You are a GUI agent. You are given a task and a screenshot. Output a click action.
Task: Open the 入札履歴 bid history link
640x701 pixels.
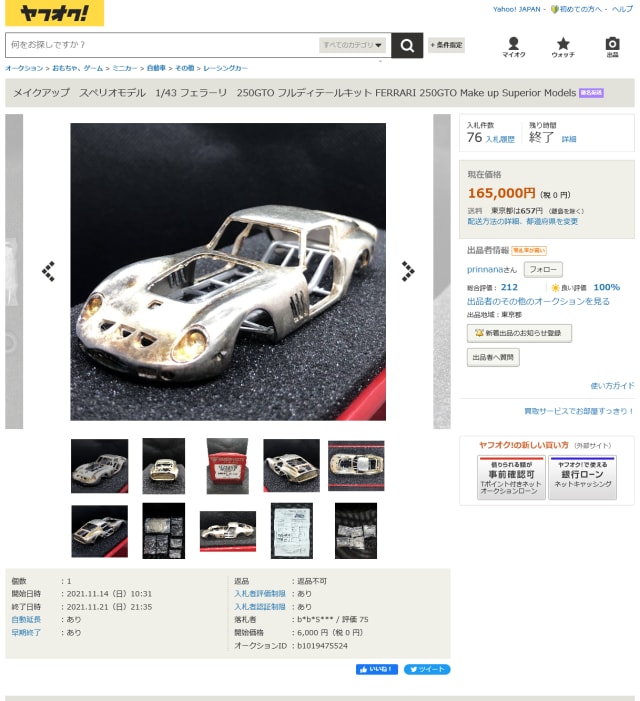(500, 139)
